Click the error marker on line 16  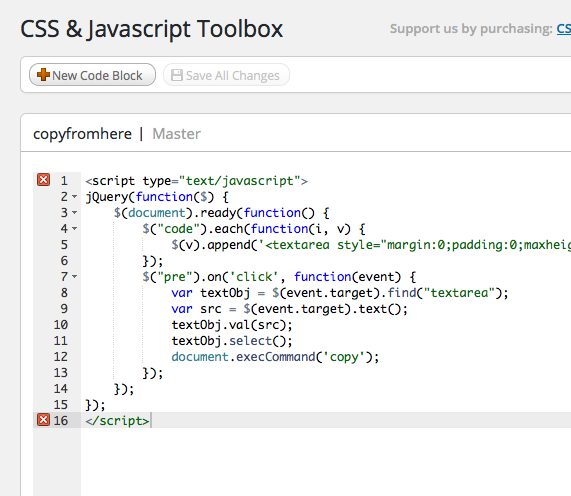[x=43, y=420]
